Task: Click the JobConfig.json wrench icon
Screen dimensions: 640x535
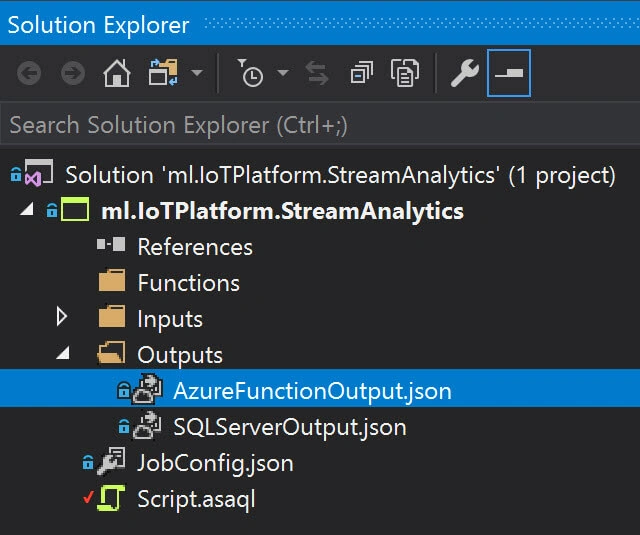Action: (111, 461)
